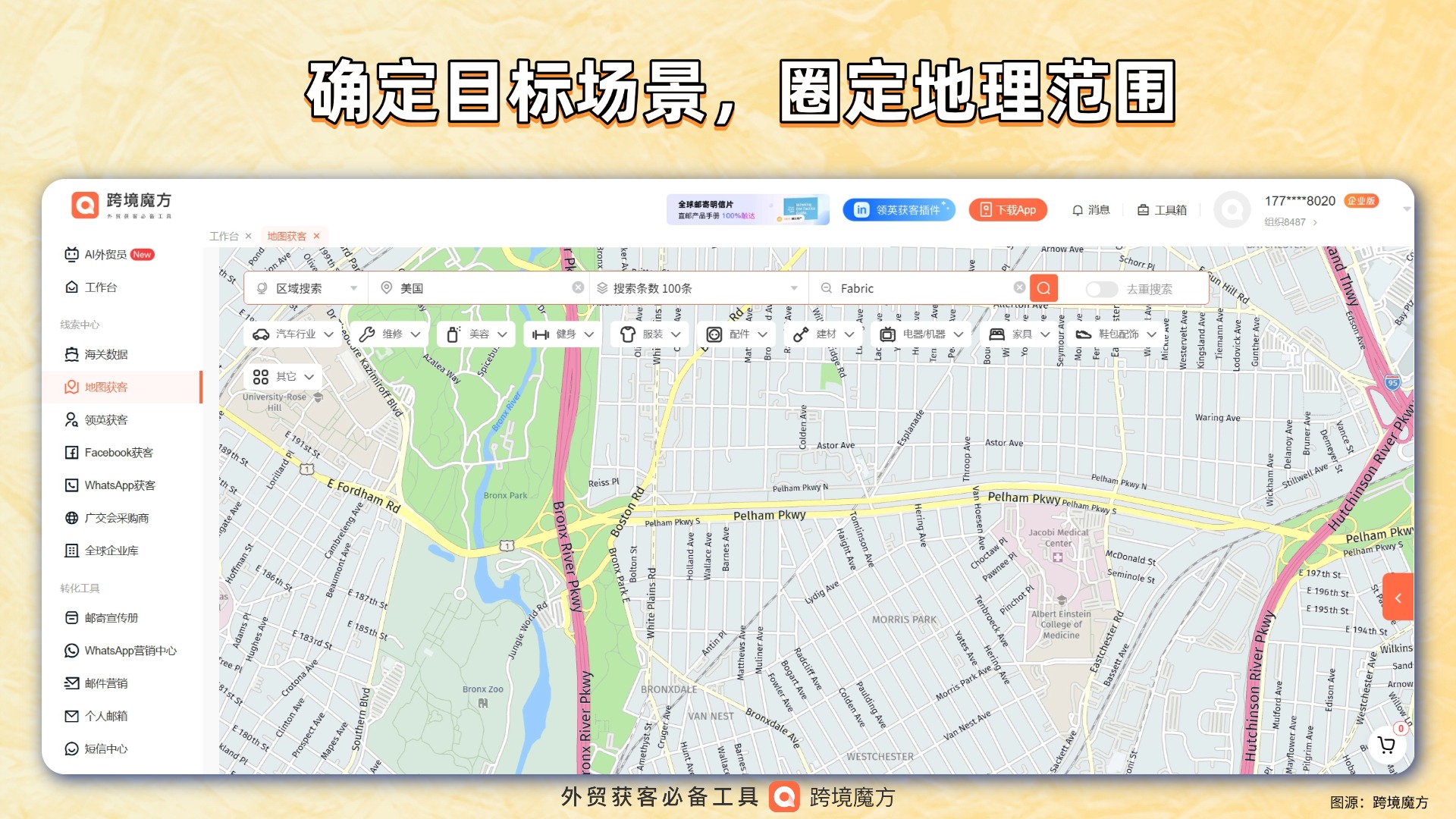Switch to the 工作台 tab
1456x819 pixels.
pyautogui.click(x=224, y=236)
